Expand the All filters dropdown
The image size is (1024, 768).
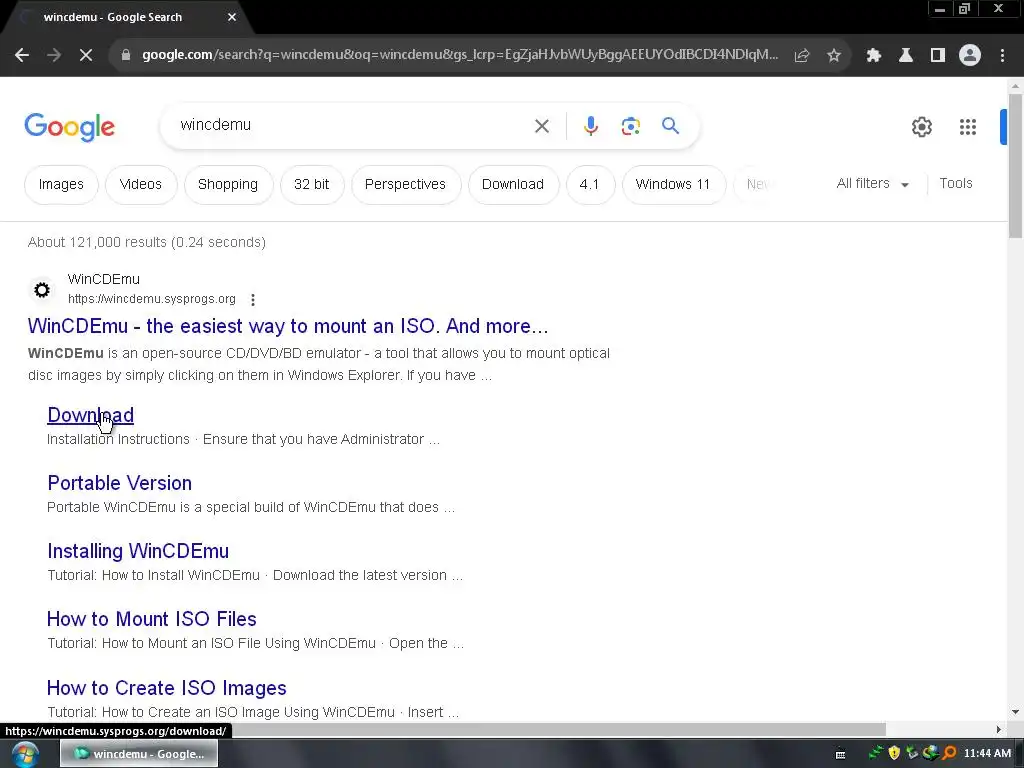pyautogui.click(x=872, y=184)
